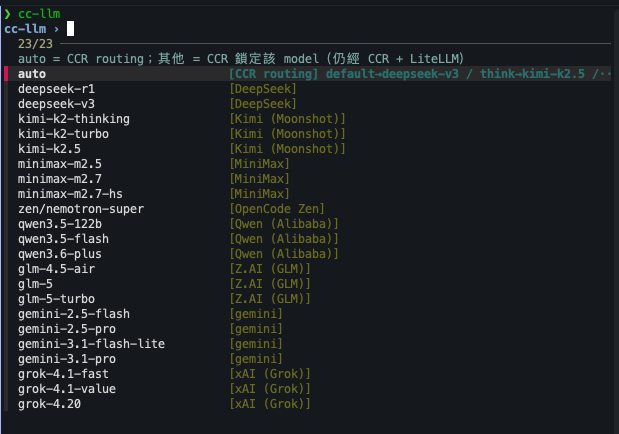This screenshot has height=434, width=619.
Task: Select grok-4.20 at the list bottom
Action: pos(310,404)
